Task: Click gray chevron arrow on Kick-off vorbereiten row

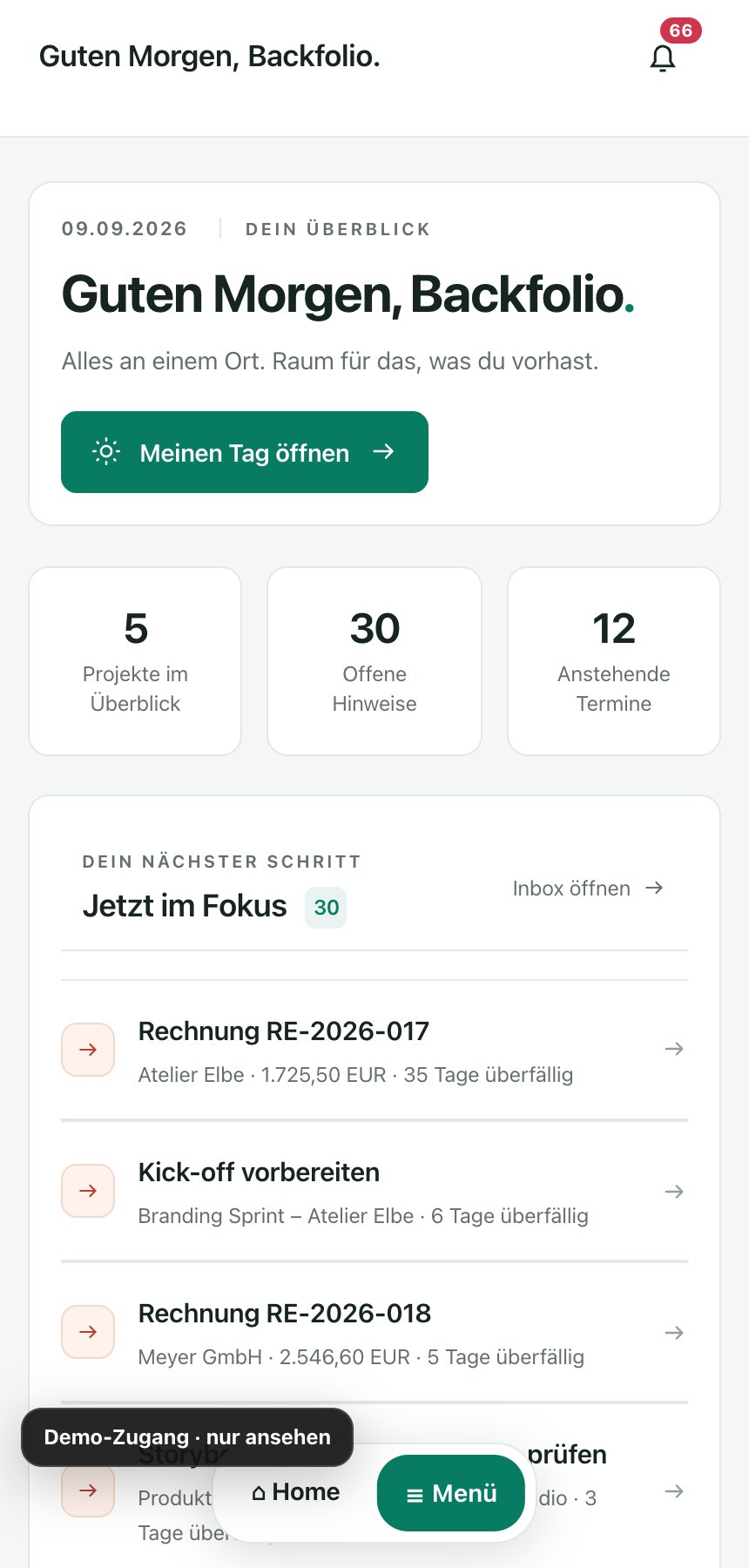Action: pos(674,1191)
